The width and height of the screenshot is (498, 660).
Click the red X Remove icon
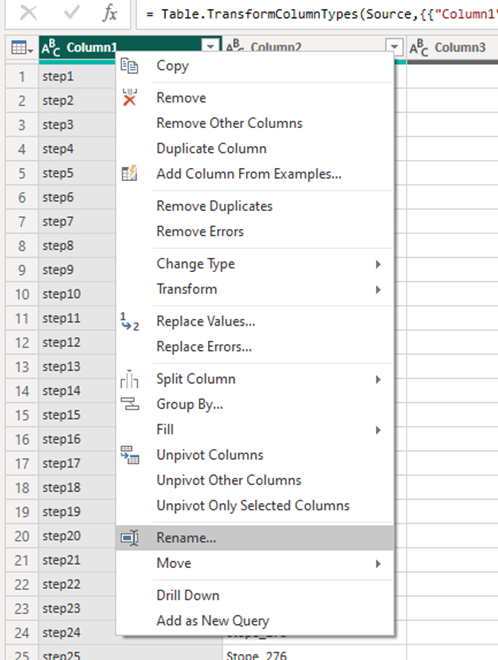point(129,98)
